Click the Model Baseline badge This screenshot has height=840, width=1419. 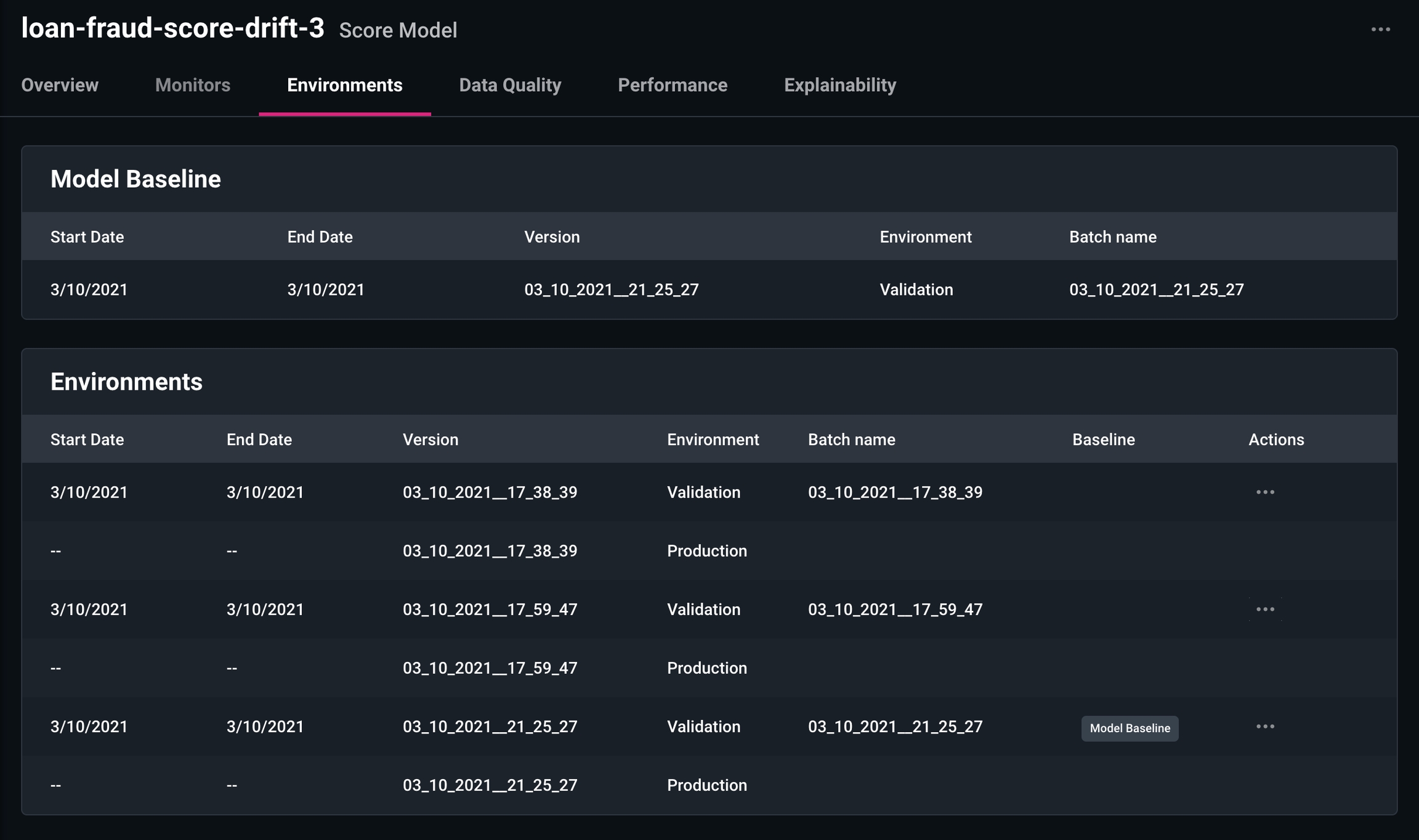[x=1130, y=728]
